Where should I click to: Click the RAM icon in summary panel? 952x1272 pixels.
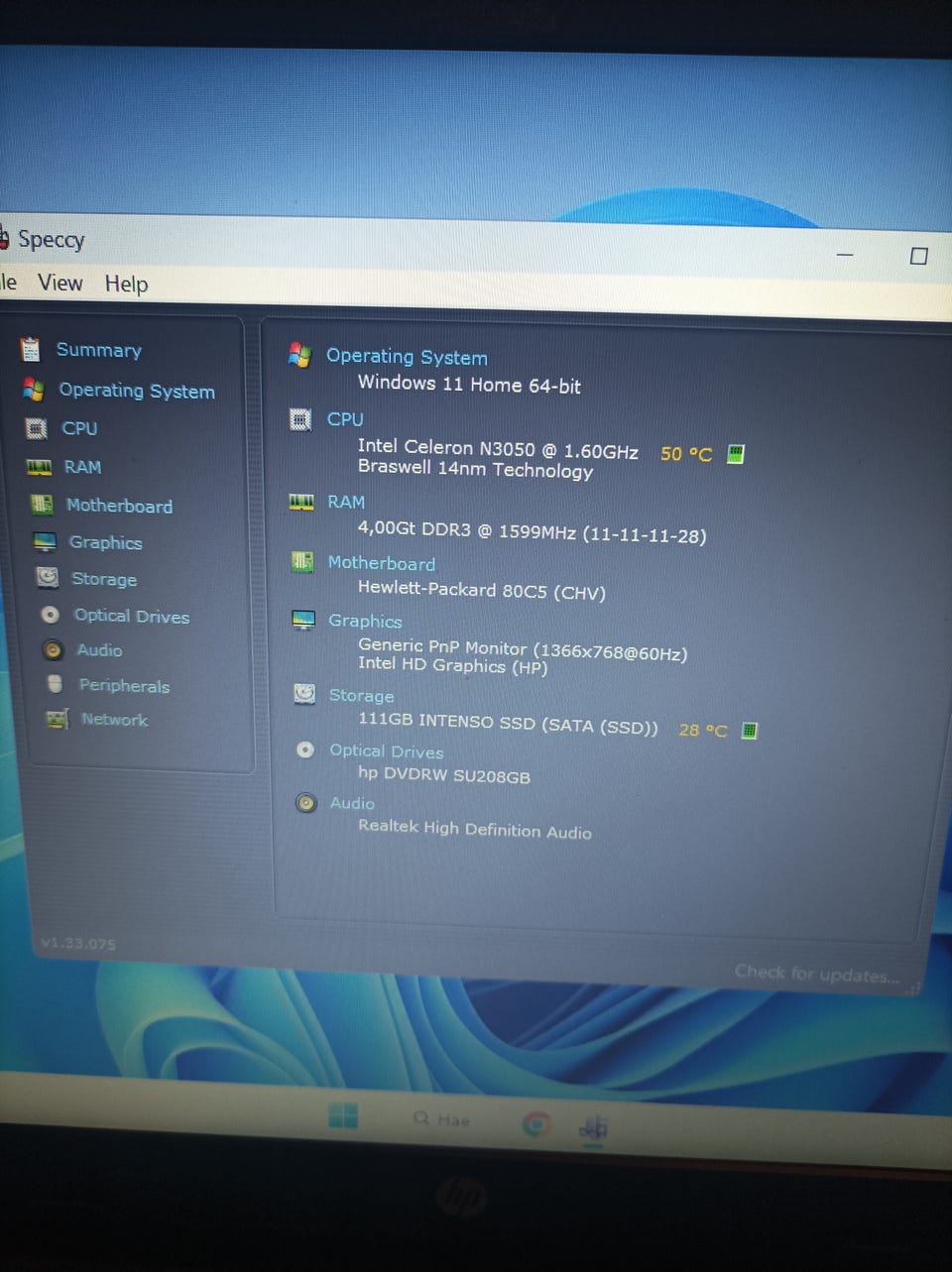pyautogui.click(x=301, y=502)
